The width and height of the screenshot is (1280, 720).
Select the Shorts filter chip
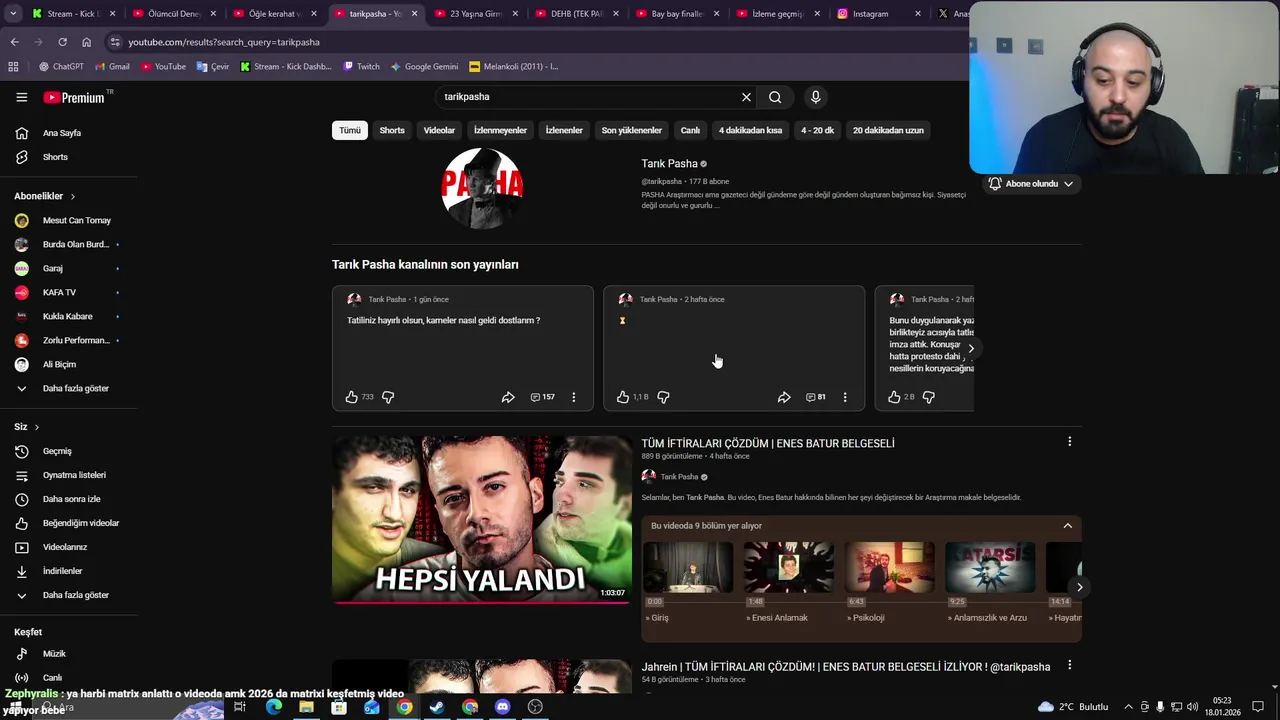point(392,130)
